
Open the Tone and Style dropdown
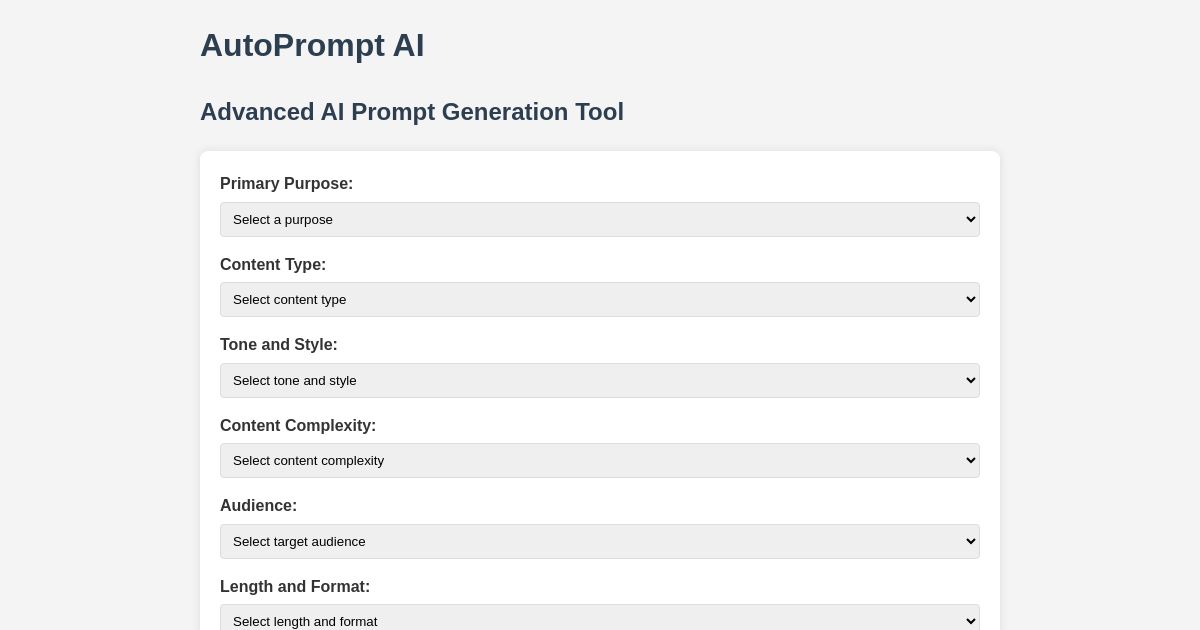point(599,380)
